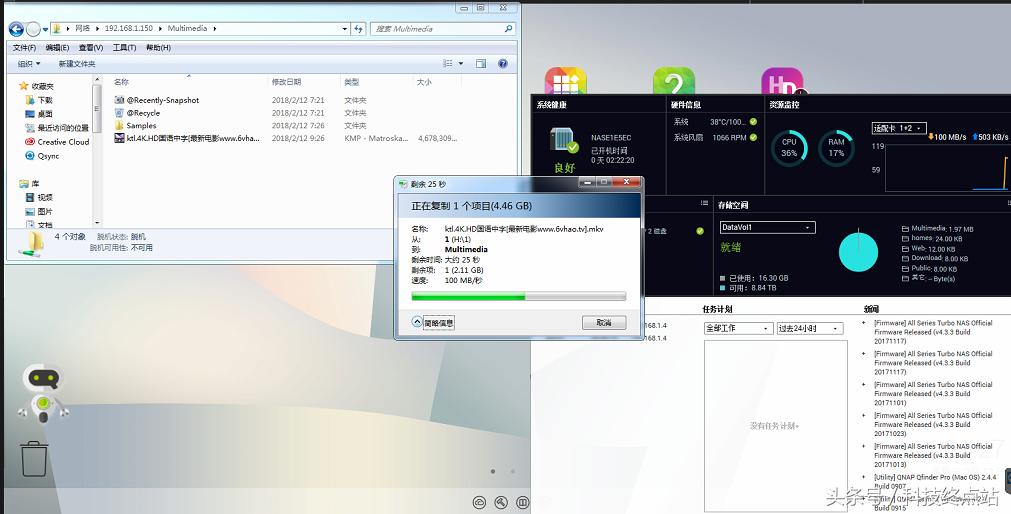Image resolution: width=1011 pixels, height=514 pixels.
Task: Open the QNAP robot assistant icon
Action: coord(43,393)
